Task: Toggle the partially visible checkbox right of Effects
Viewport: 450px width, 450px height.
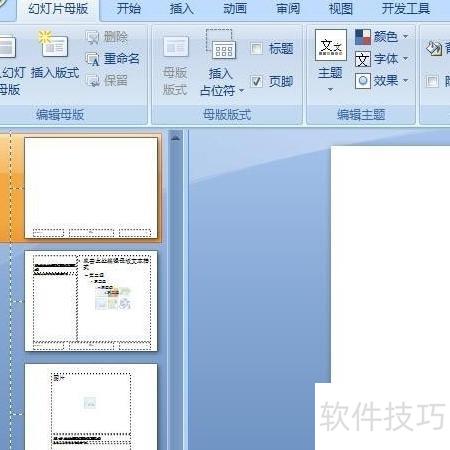Action: [432, 81]
